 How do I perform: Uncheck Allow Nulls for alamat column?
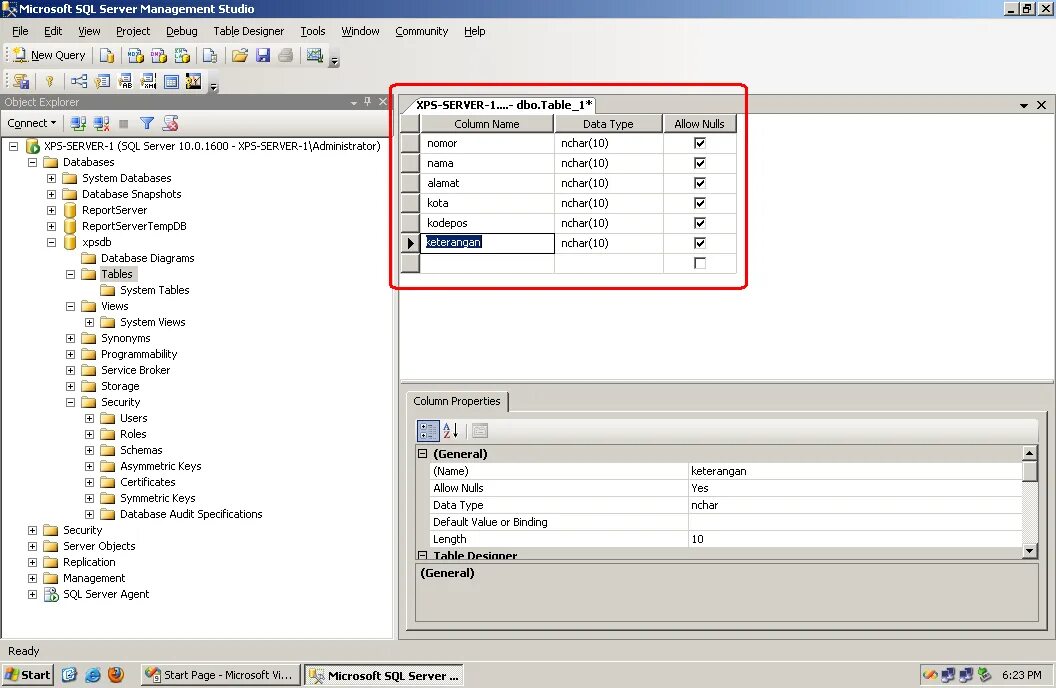pos(700,183)
